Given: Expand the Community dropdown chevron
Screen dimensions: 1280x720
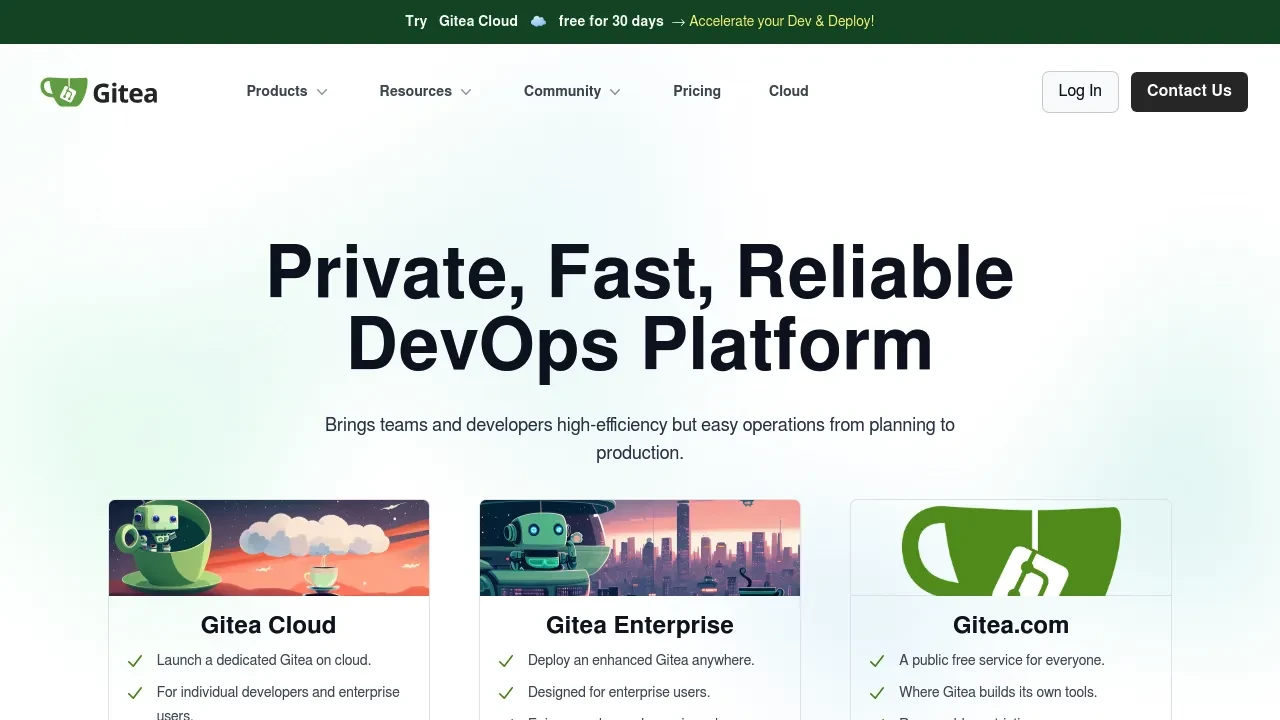Looking at the screenshot, I should pos(615,92).
